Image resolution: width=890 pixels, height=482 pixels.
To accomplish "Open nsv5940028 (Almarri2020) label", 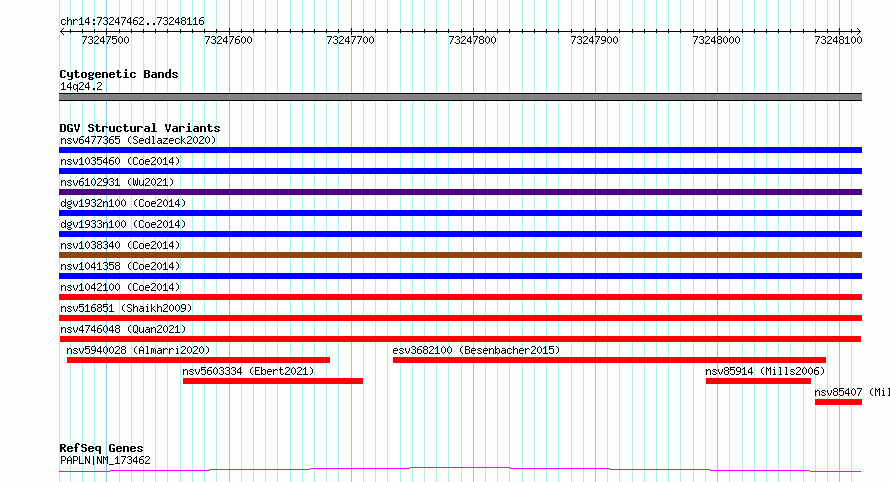I will (138, 350).
